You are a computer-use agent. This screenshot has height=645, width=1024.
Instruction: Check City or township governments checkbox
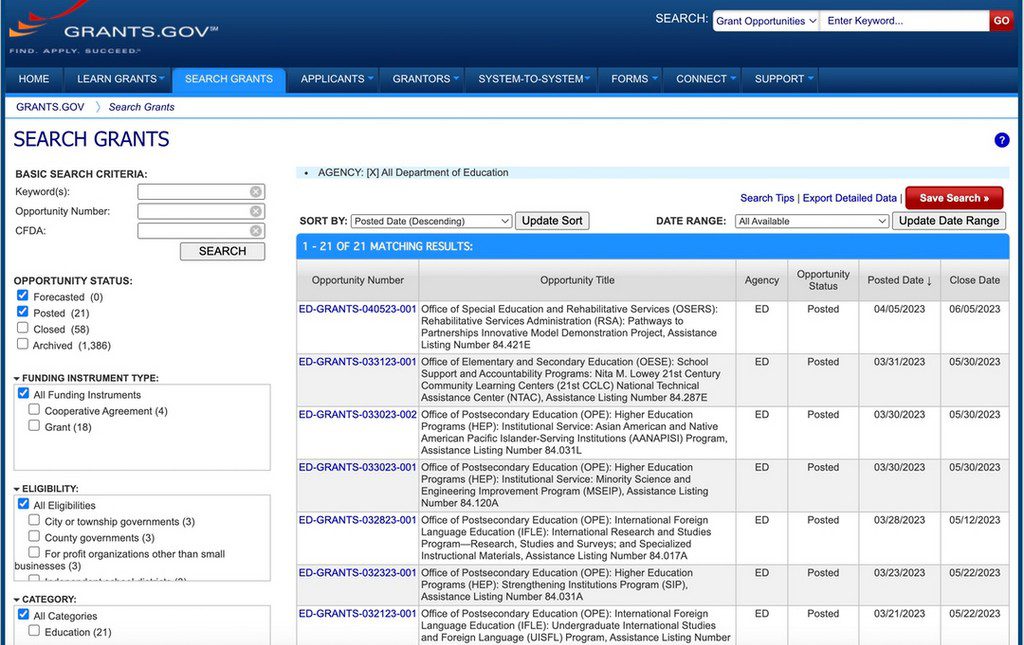34,520
